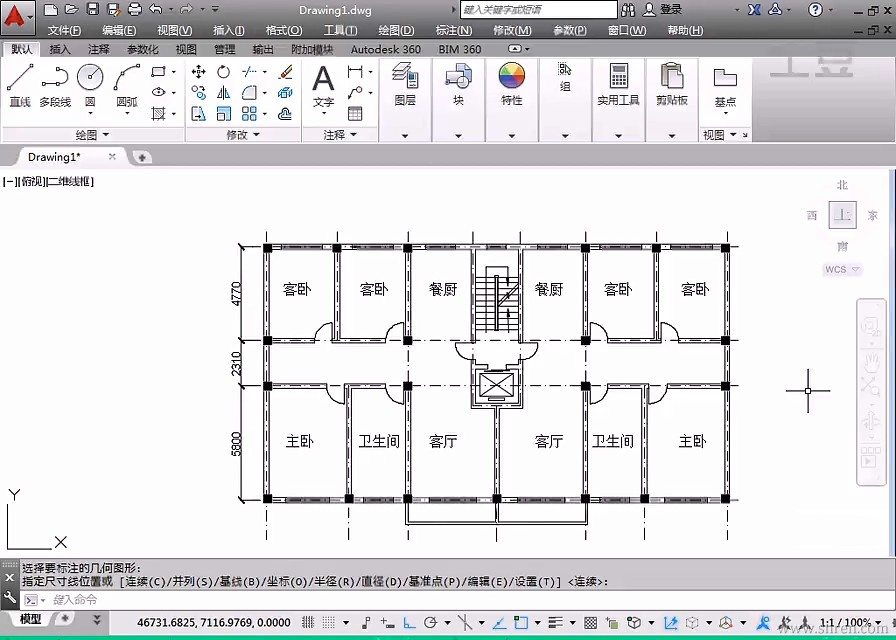The image size is (896, 640).
Task: Open the WCS coordinate system dropdown
Action: click(843, 270)
